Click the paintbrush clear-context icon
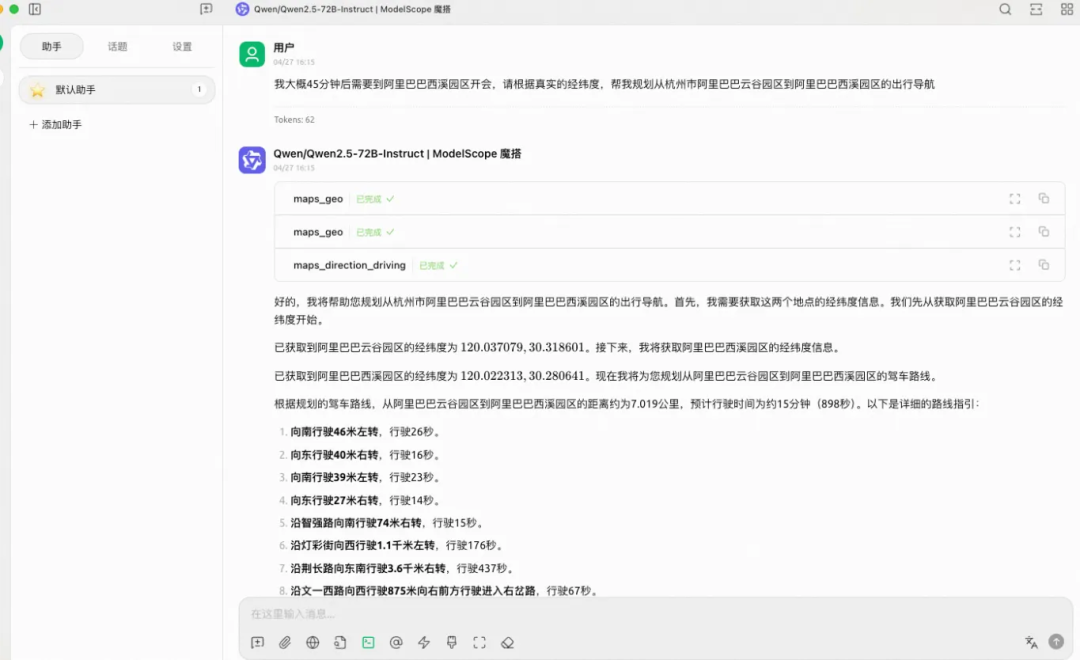Viewport: 1080px width, 660px height. click(x=452, y=642)
